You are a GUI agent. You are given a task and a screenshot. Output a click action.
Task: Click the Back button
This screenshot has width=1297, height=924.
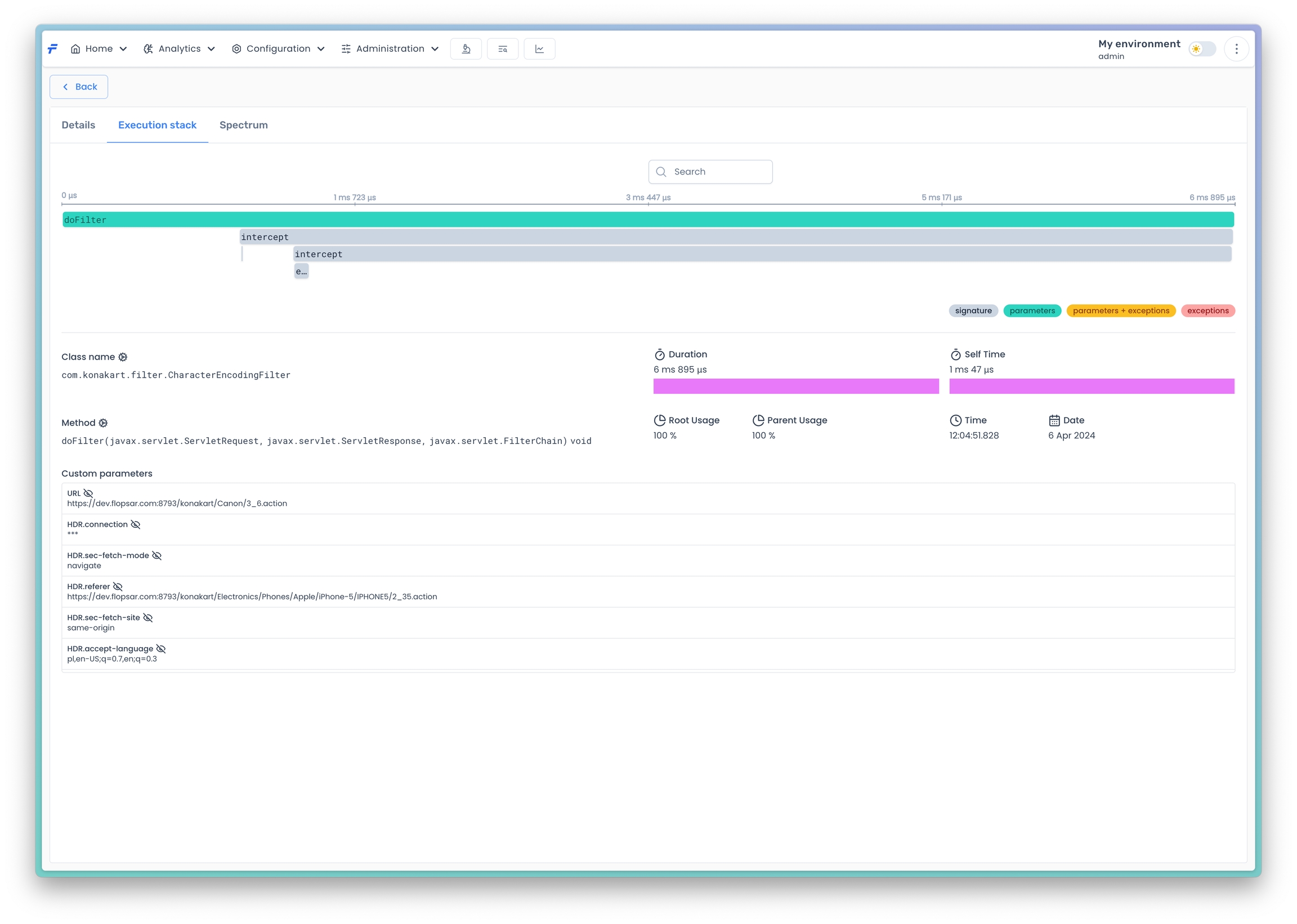[79, 87]
